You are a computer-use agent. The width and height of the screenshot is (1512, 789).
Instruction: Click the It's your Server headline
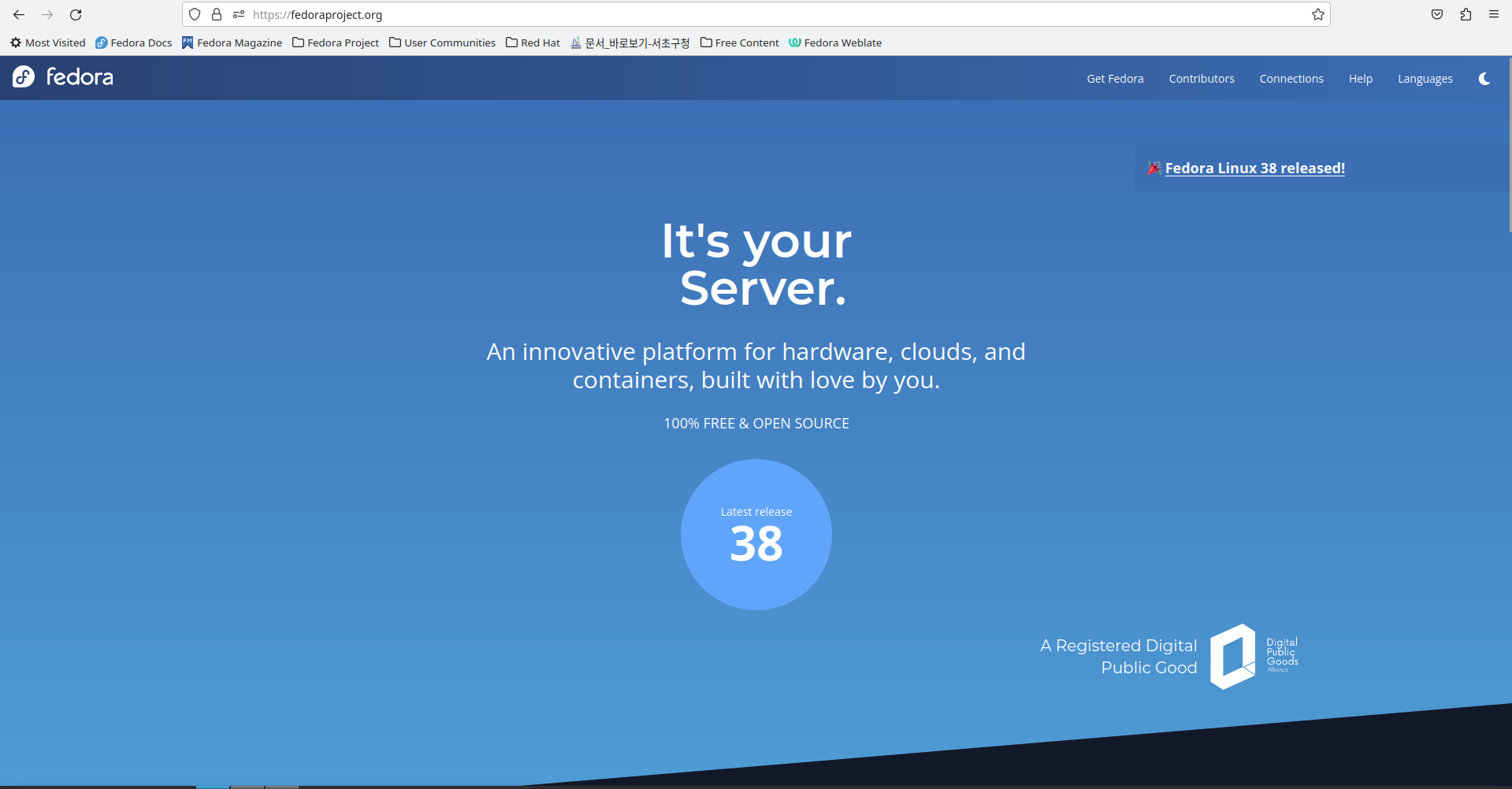(x=756, y=264)
